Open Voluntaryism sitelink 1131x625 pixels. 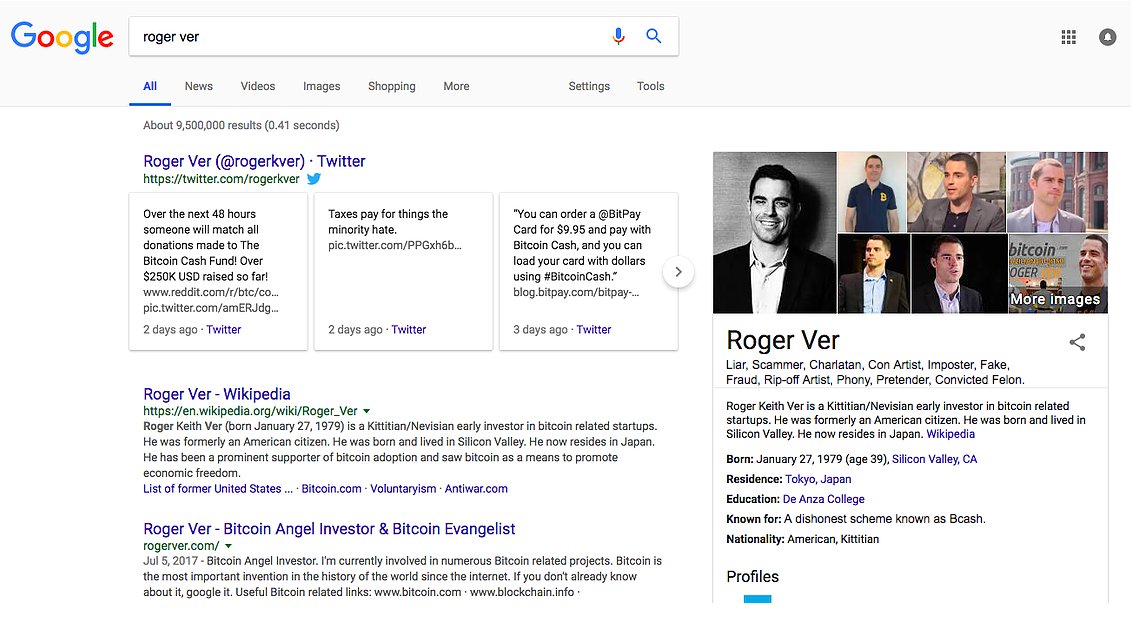403,489
